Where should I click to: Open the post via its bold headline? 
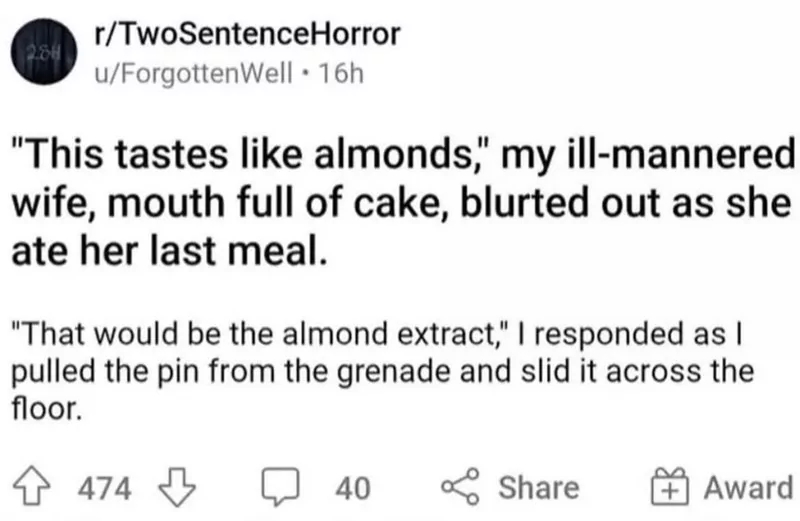pyautogui.click(x=403, y=203)
